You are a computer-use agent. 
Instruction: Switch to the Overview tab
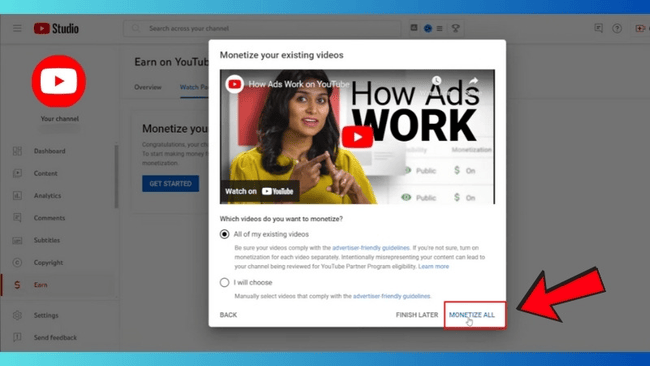coord(148,87)
